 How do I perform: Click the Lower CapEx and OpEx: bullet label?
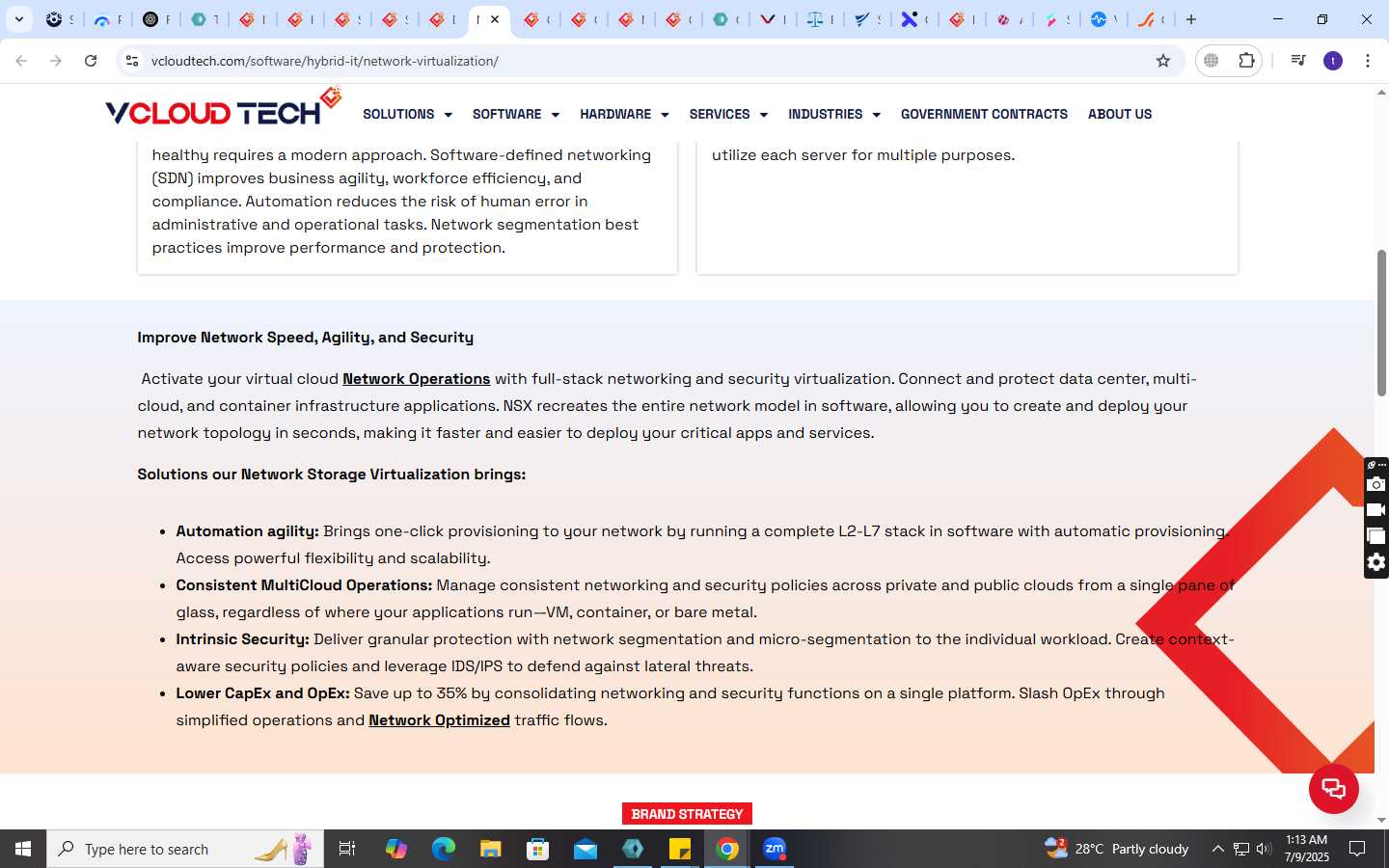click(262, 693)
